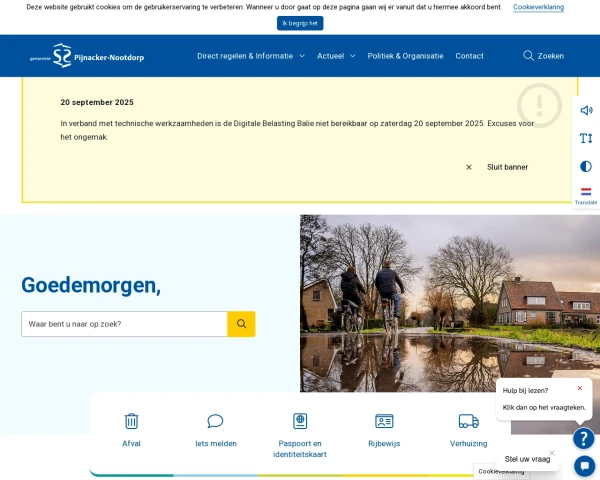Screen dimensions: 600x480
Task: Open the Politiek & Organisatie menu item
Action: click(405, 56)
